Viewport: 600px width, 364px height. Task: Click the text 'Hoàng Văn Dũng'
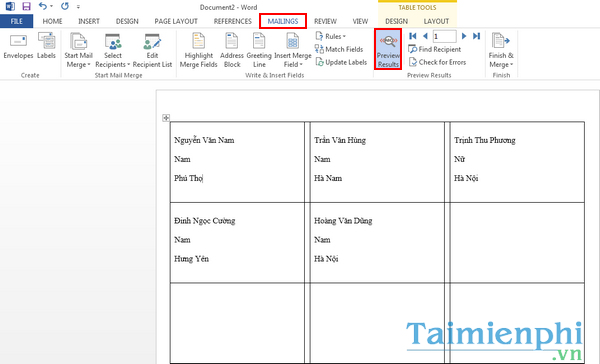coord(343,221)
